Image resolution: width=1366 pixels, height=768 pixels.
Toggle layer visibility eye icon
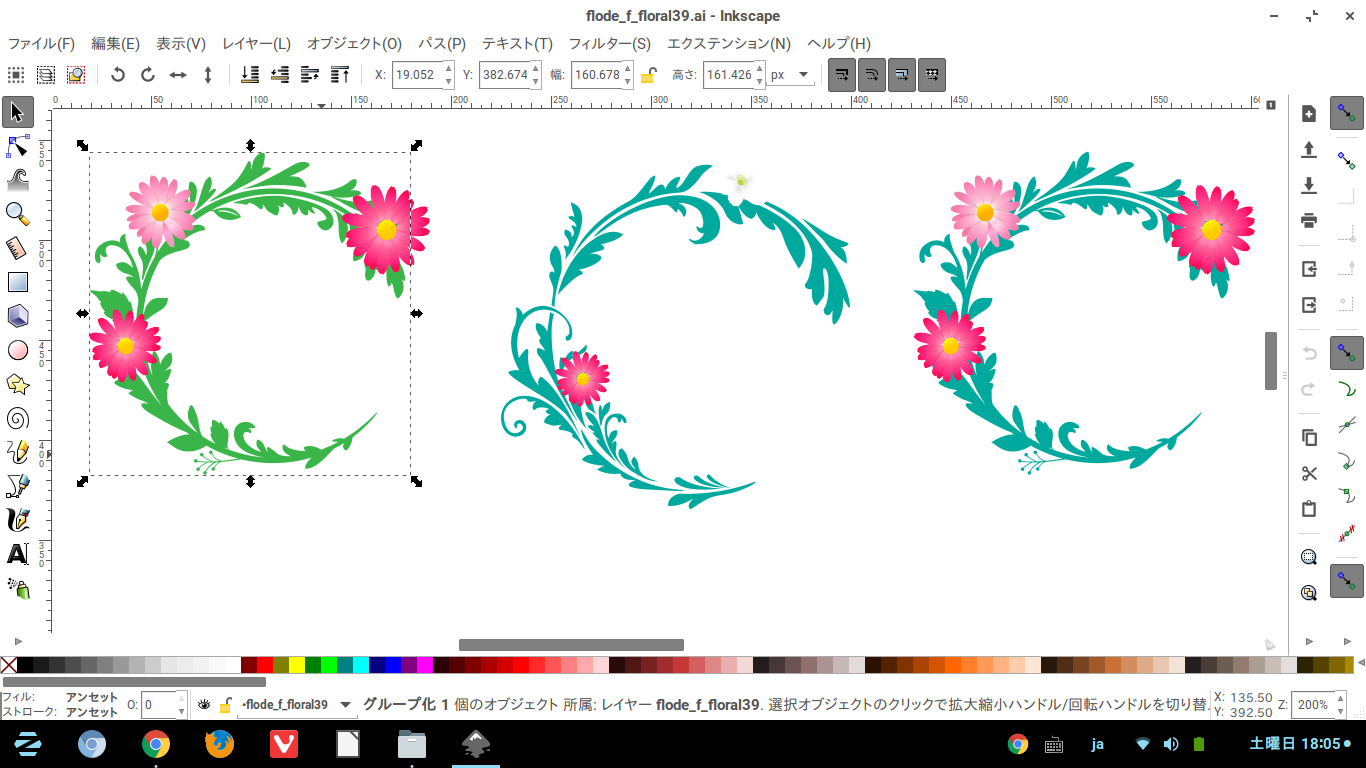click(x=204, y=705)
